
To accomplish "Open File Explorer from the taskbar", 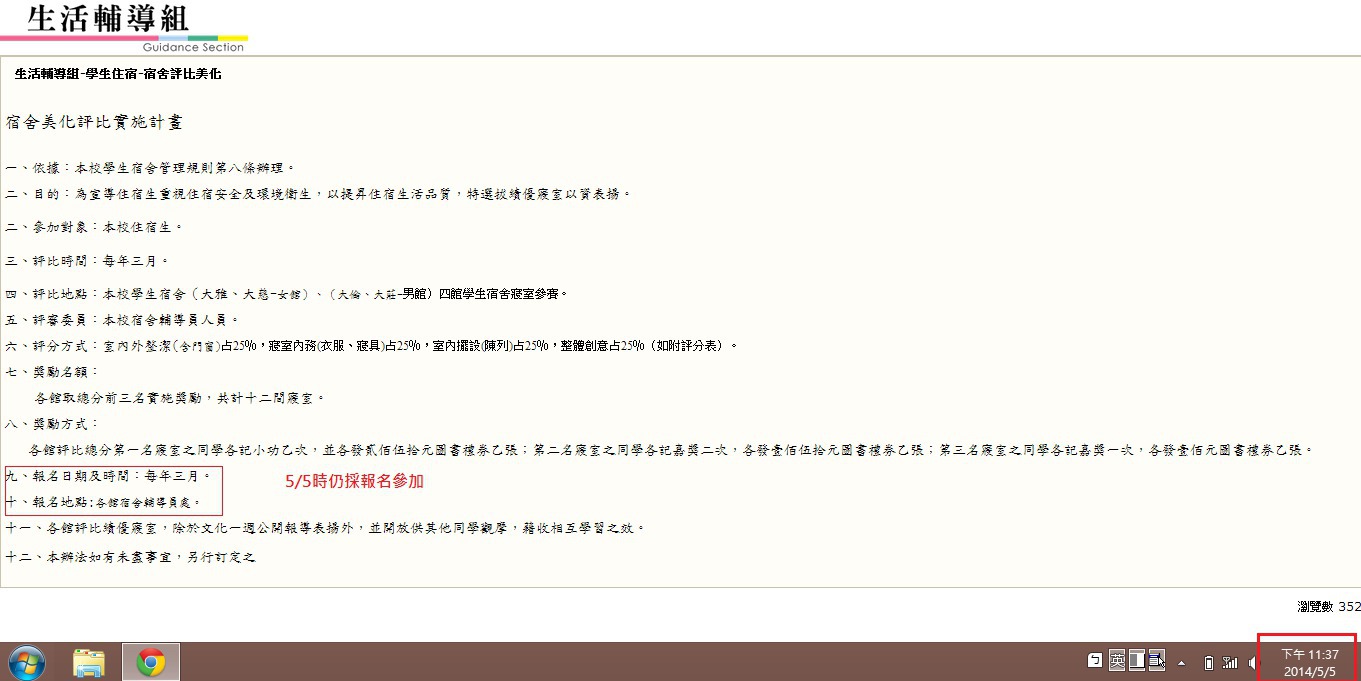I will pos(89,662).
